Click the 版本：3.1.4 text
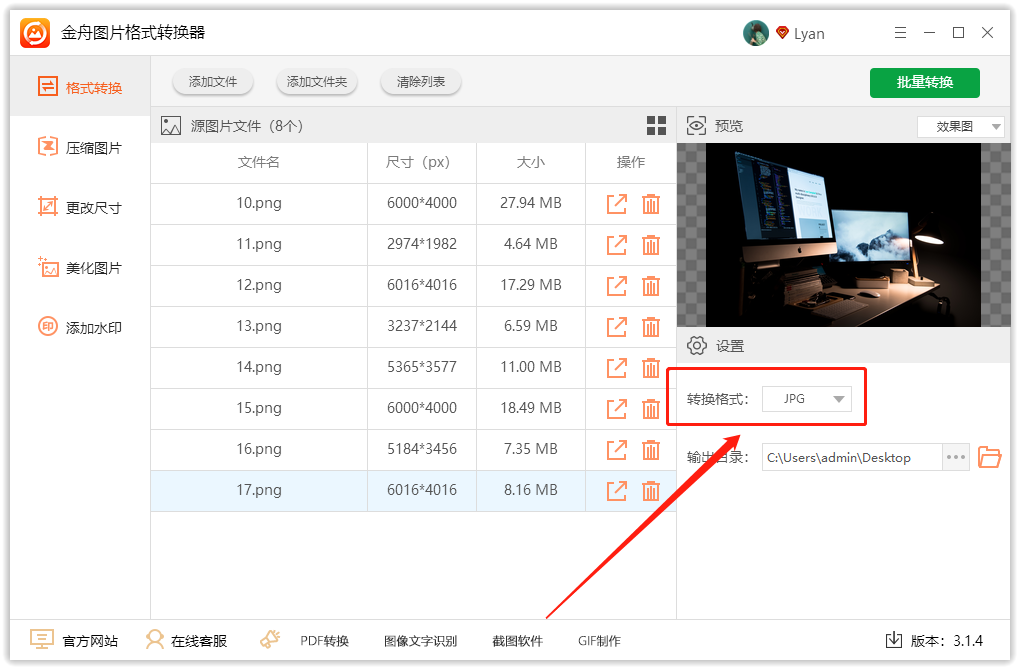The height and width of the screenshot is (670, 1020). pyautogui.click(x=946, y=641)
